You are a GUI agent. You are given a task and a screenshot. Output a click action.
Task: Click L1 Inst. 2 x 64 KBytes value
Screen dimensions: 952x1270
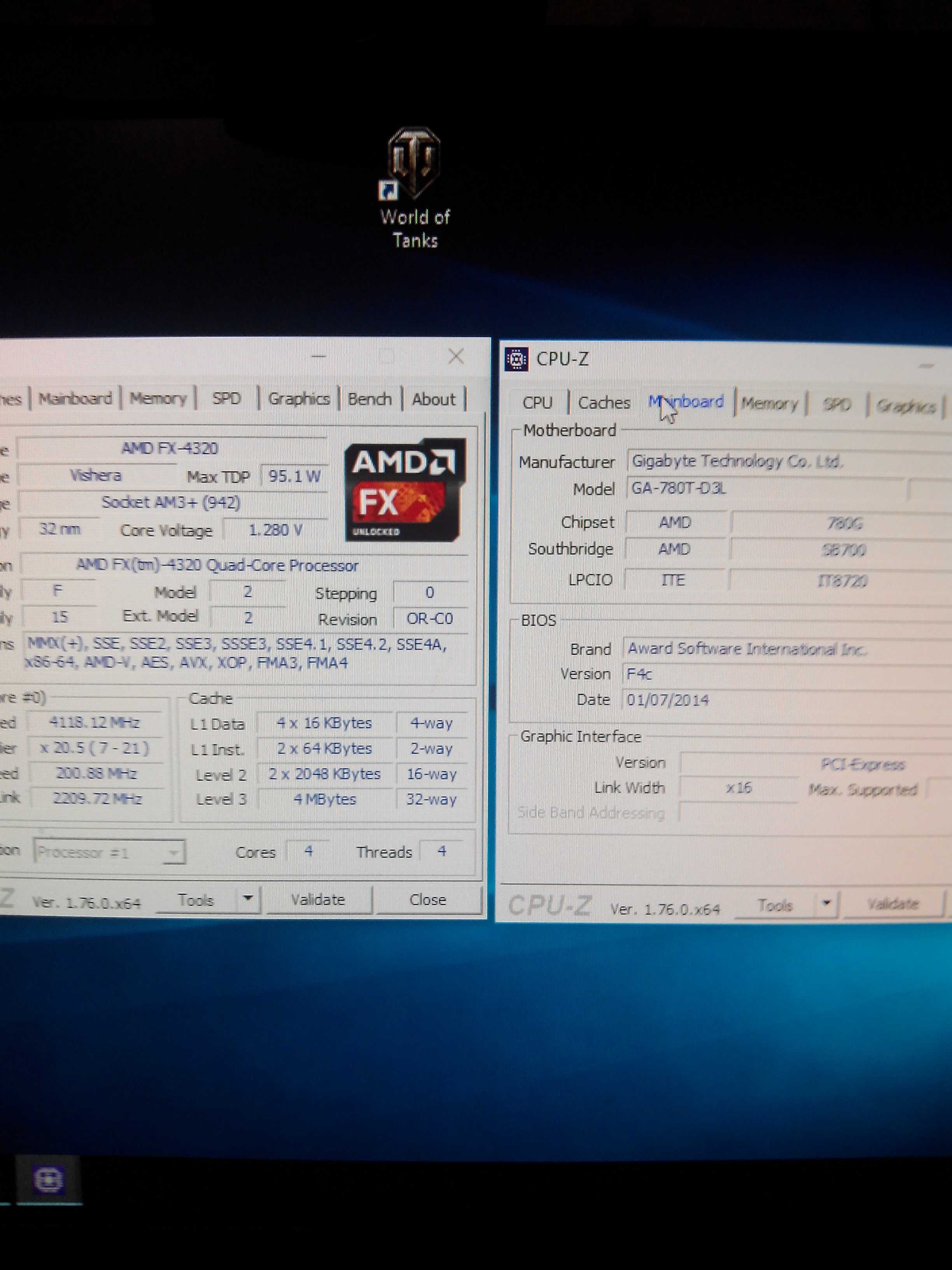pyautogui.click(x=324, y=749)
